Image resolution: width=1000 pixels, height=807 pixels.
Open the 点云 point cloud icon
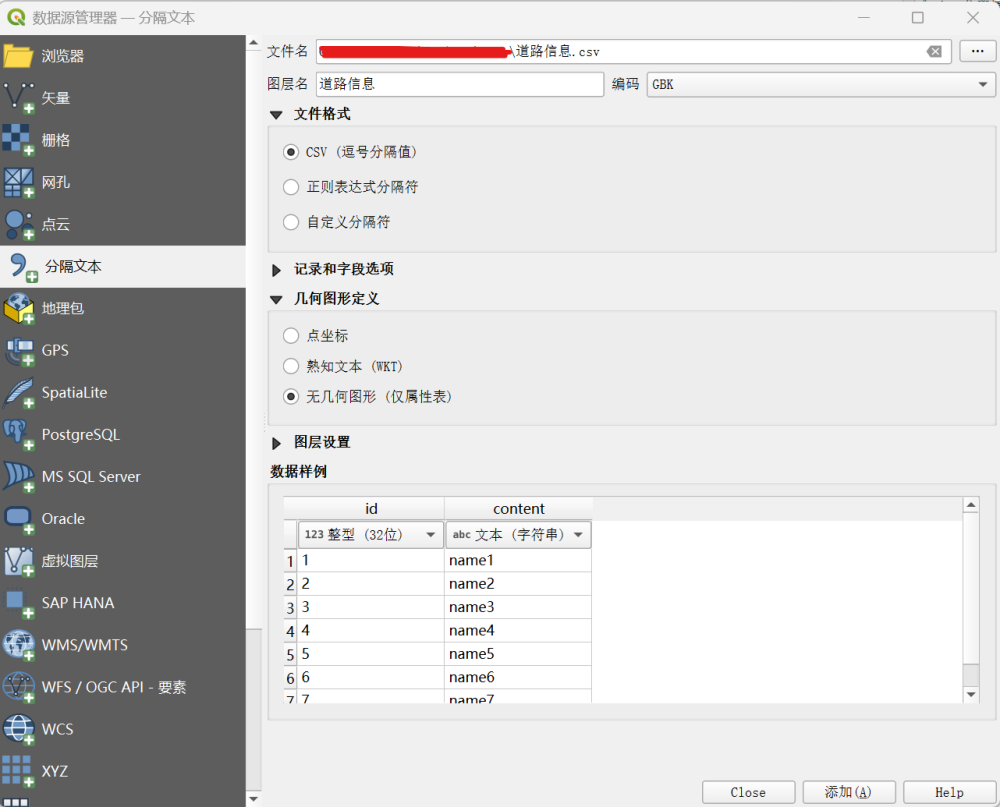[x=18, y=224]
